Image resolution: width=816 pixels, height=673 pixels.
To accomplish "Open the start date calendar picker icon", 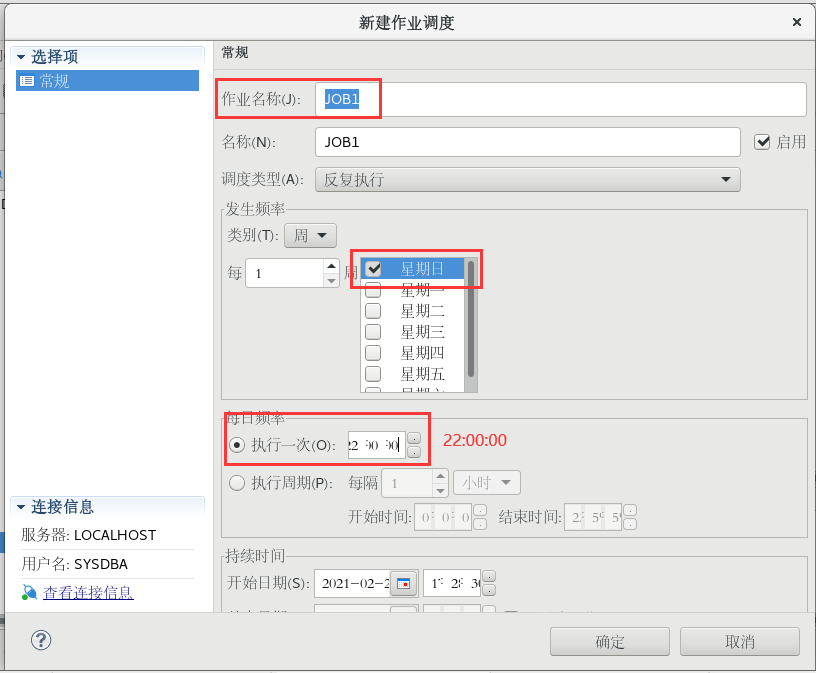I will (403, 583).
